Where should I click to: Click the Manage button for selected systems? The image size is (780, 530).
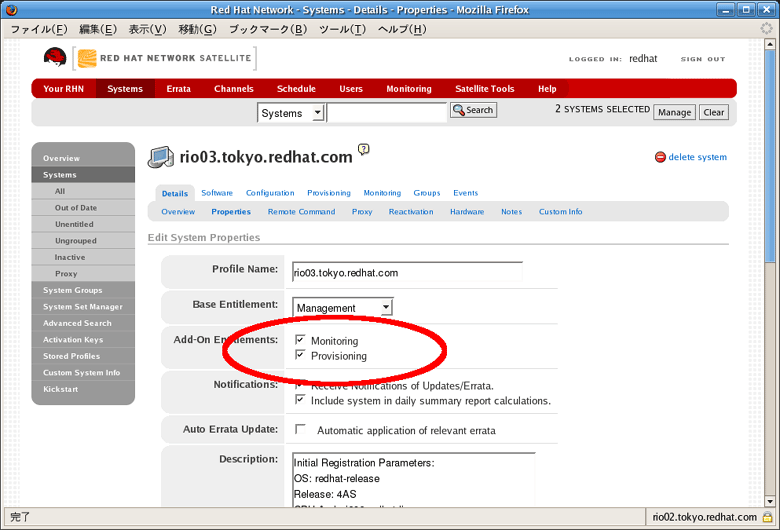pyautogui.click(x=674, y=112)
